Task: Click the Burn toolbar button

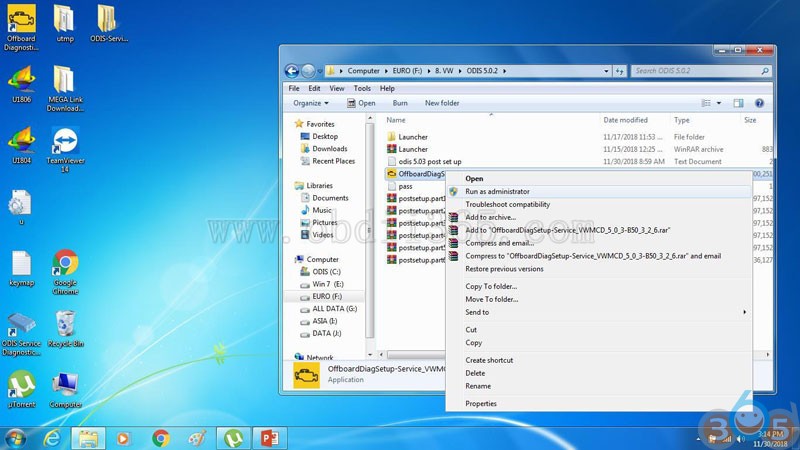Action: [400, 103]
